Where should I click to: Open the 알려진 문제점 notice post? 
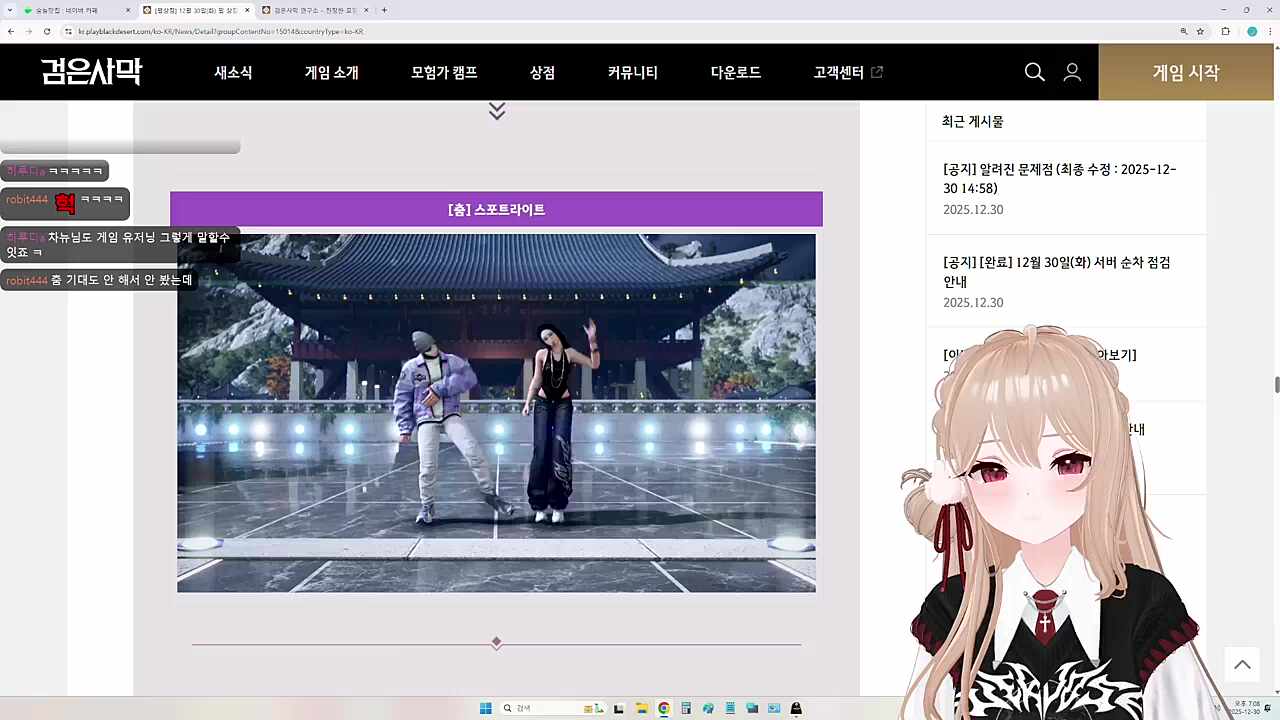click(1060, 178)
